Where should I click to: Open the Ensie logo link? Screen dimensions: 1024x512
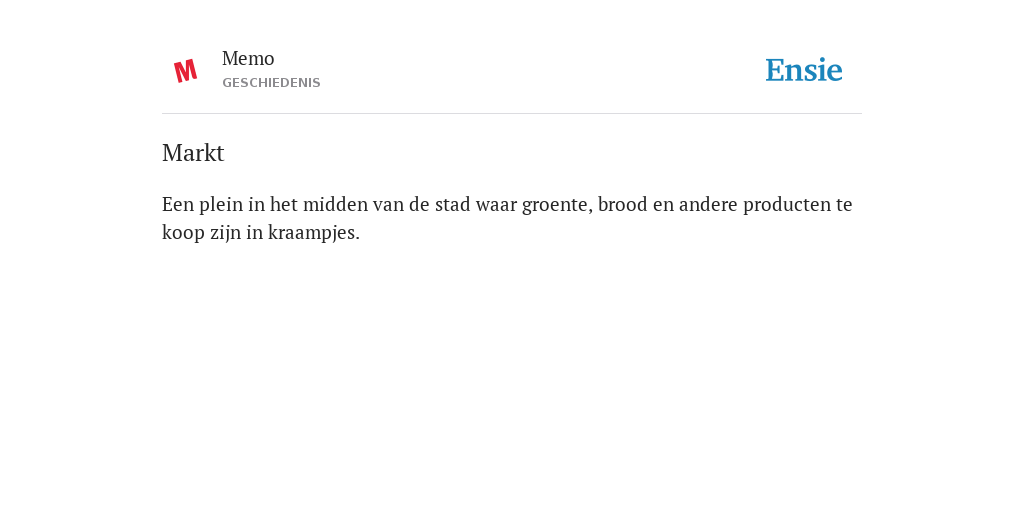click(804, 70)
